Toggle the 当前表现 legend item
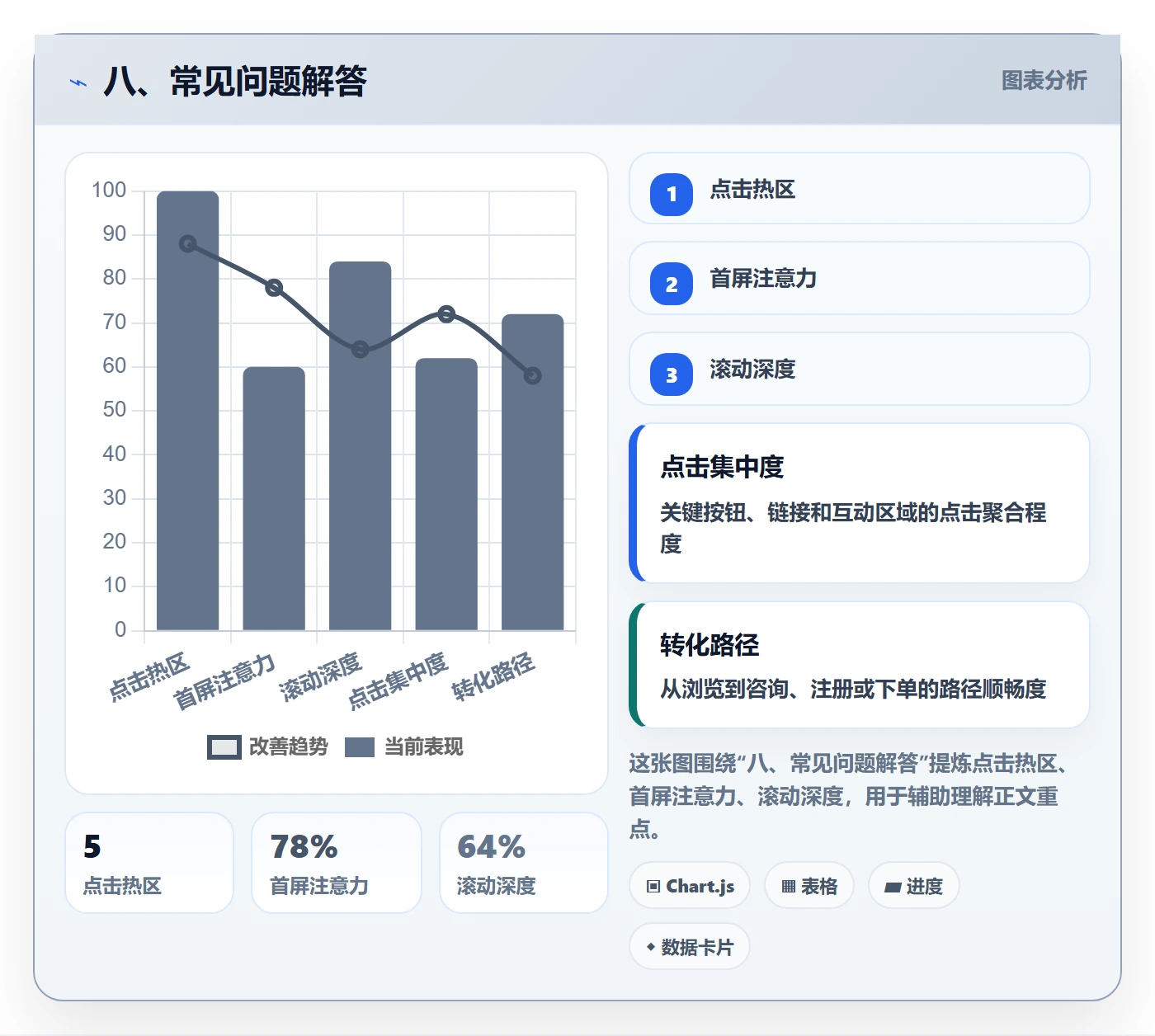The height and width of the screenshot is (1036, 1155). click(x=403, y=746)
